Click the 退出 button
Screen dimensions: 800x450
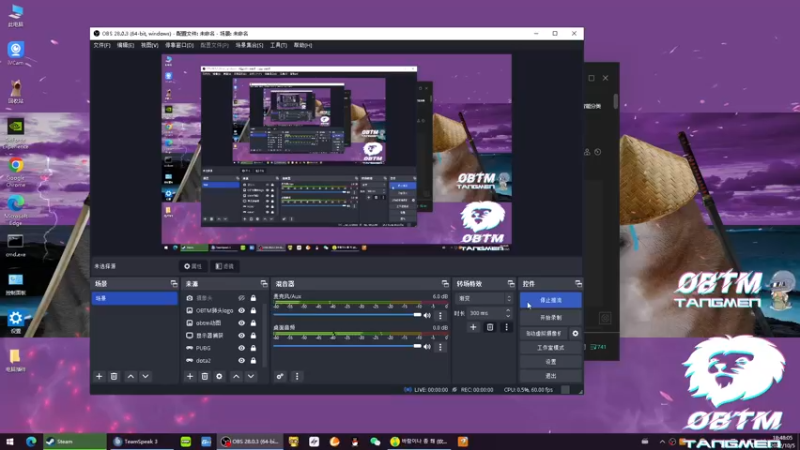[551, 376]
